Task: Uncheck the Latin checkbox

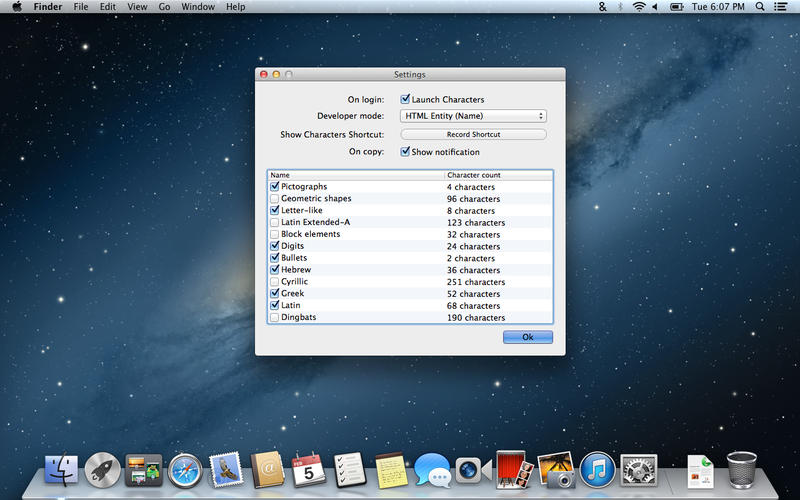Action: point(274,305)
